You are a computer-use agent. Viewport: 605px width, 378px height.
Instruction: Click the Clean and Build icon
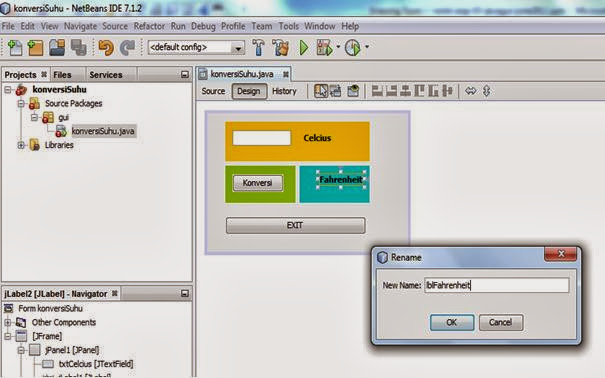click(x=281, y=47)
